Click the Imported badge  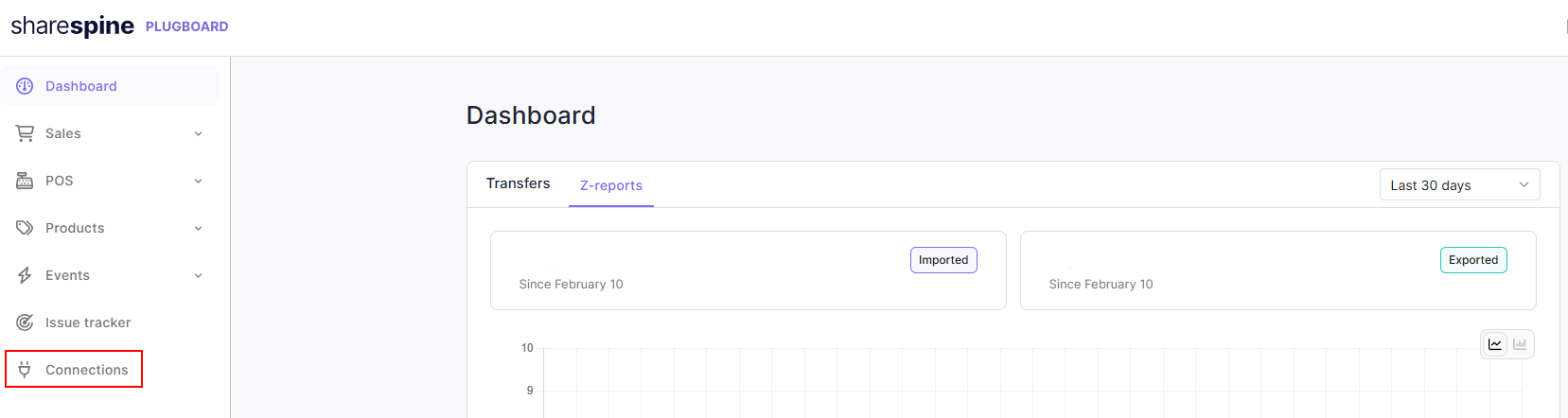(x=943, y=260)
